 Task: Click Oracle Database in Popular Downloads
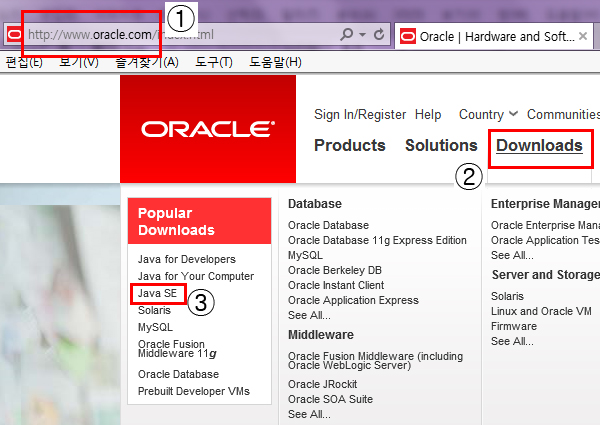point(178,374)
